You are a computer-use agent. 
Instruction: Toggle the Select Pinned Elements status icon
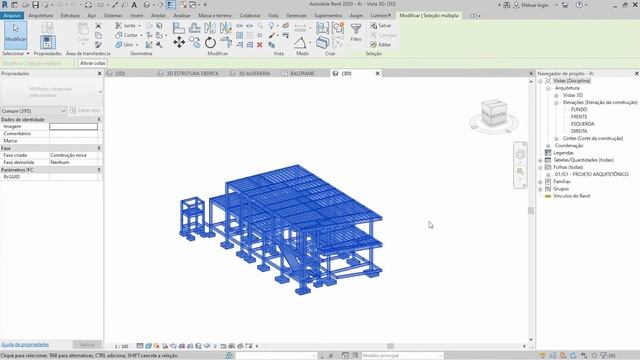click(563, 356)
